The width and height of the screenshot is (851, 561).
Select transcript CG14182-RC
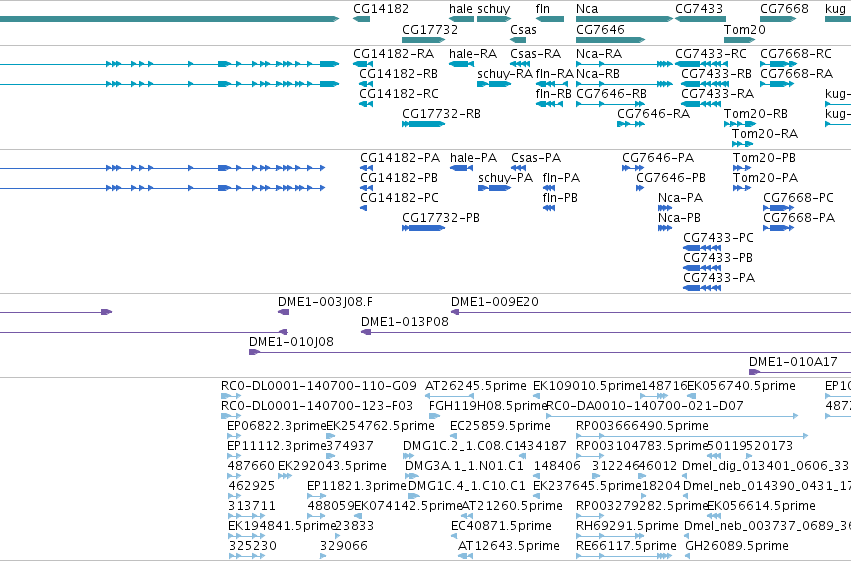(x=399, y=94)
